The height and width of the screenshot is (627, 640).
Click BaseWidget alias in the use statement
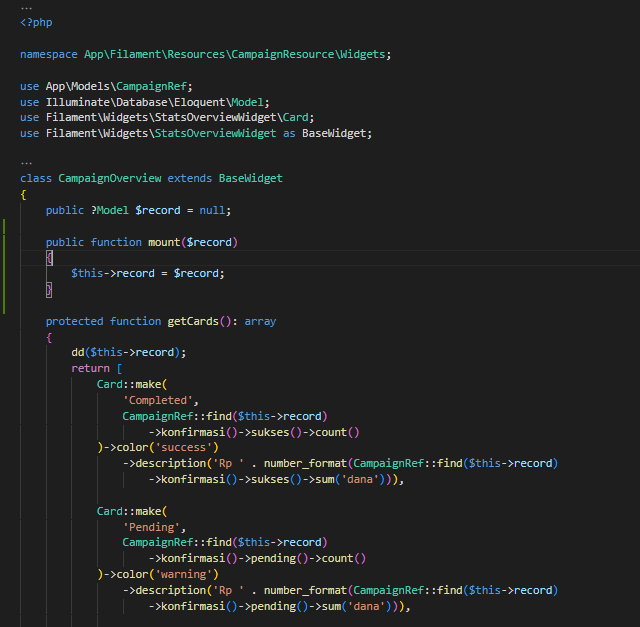tap(334, 133)
